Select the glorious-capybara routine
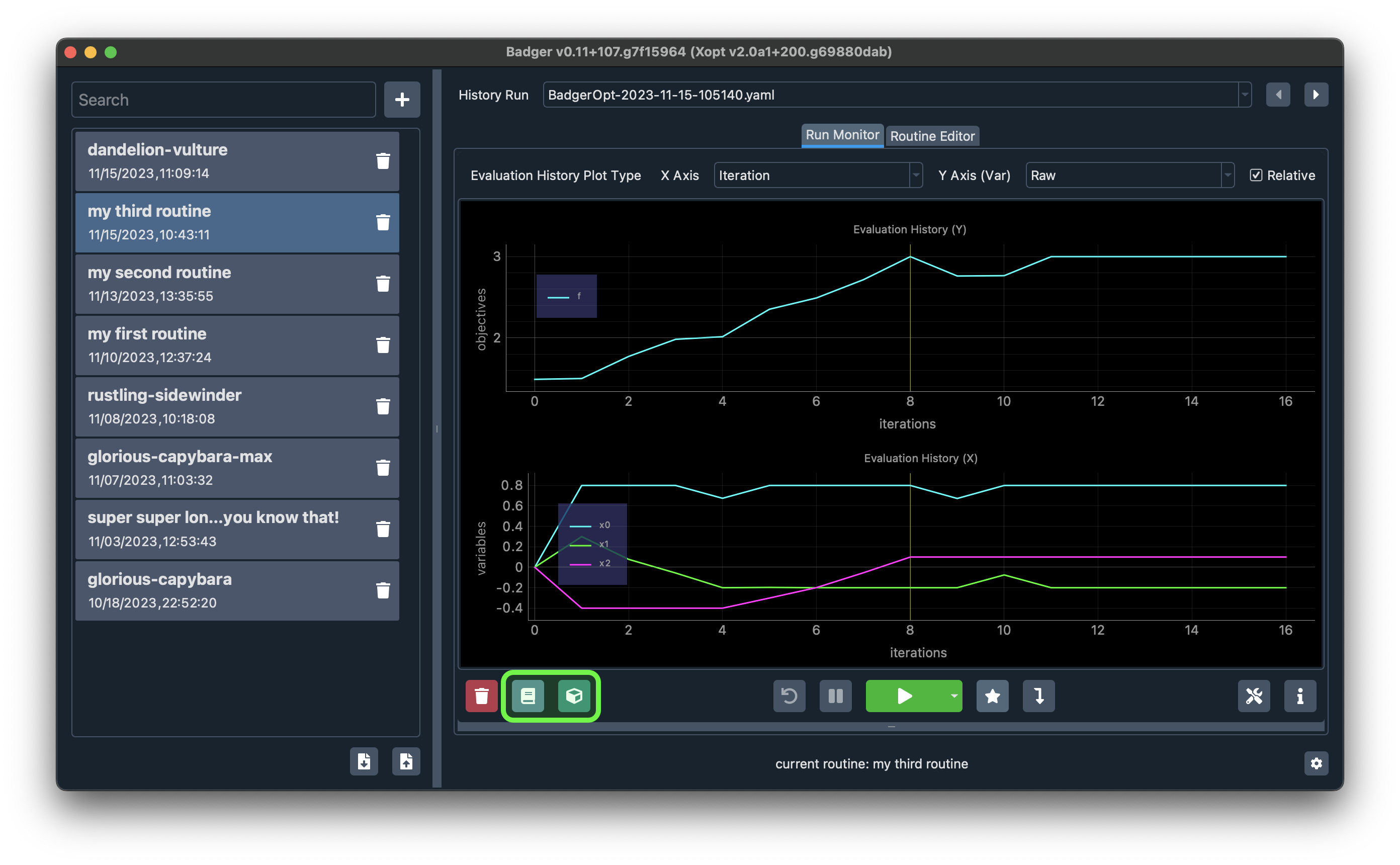This screenshot has height=865, width=1400. [237, 590]
